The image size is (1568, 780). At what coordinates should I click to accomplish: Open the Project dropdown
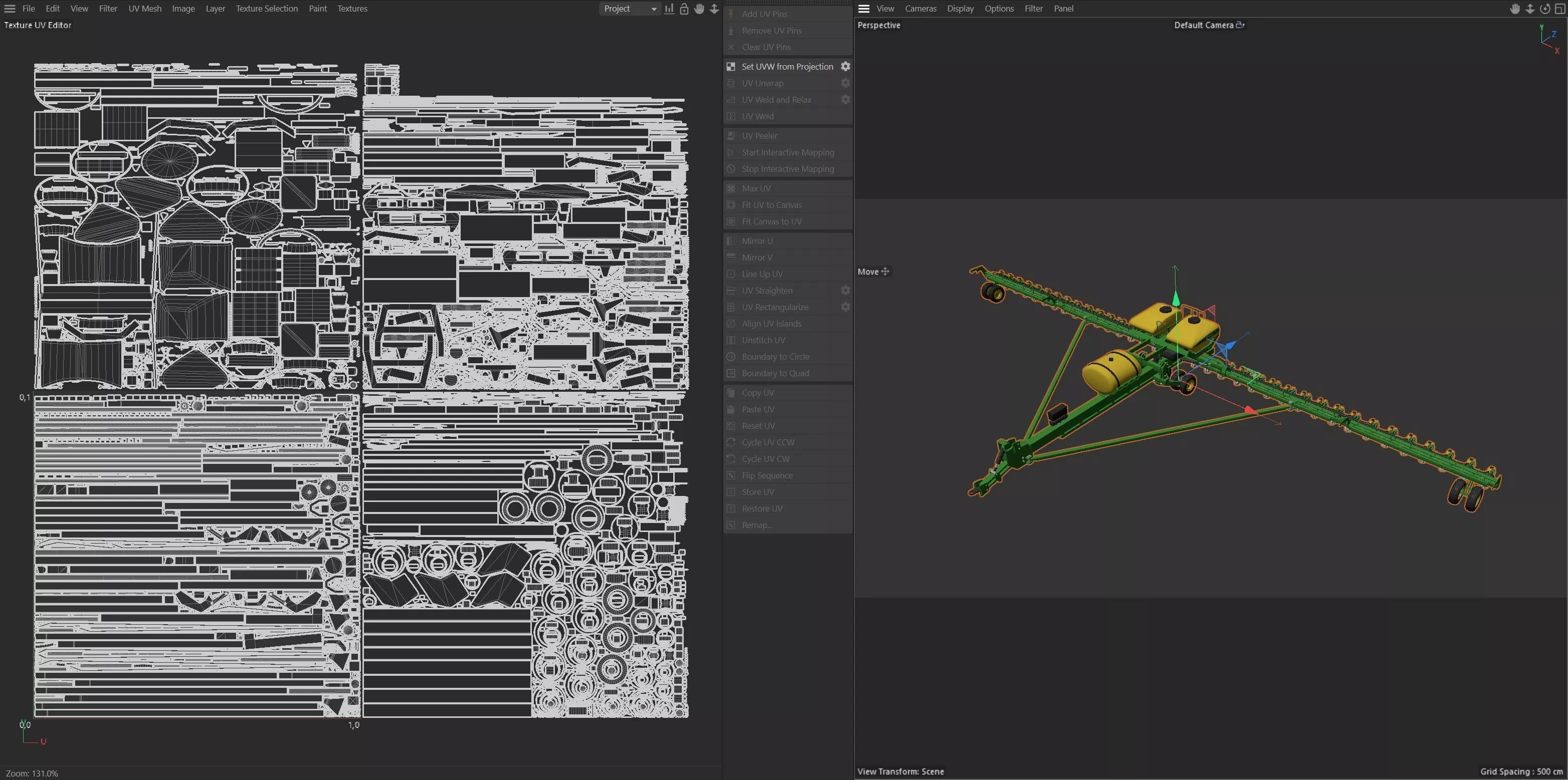point(630,9)
